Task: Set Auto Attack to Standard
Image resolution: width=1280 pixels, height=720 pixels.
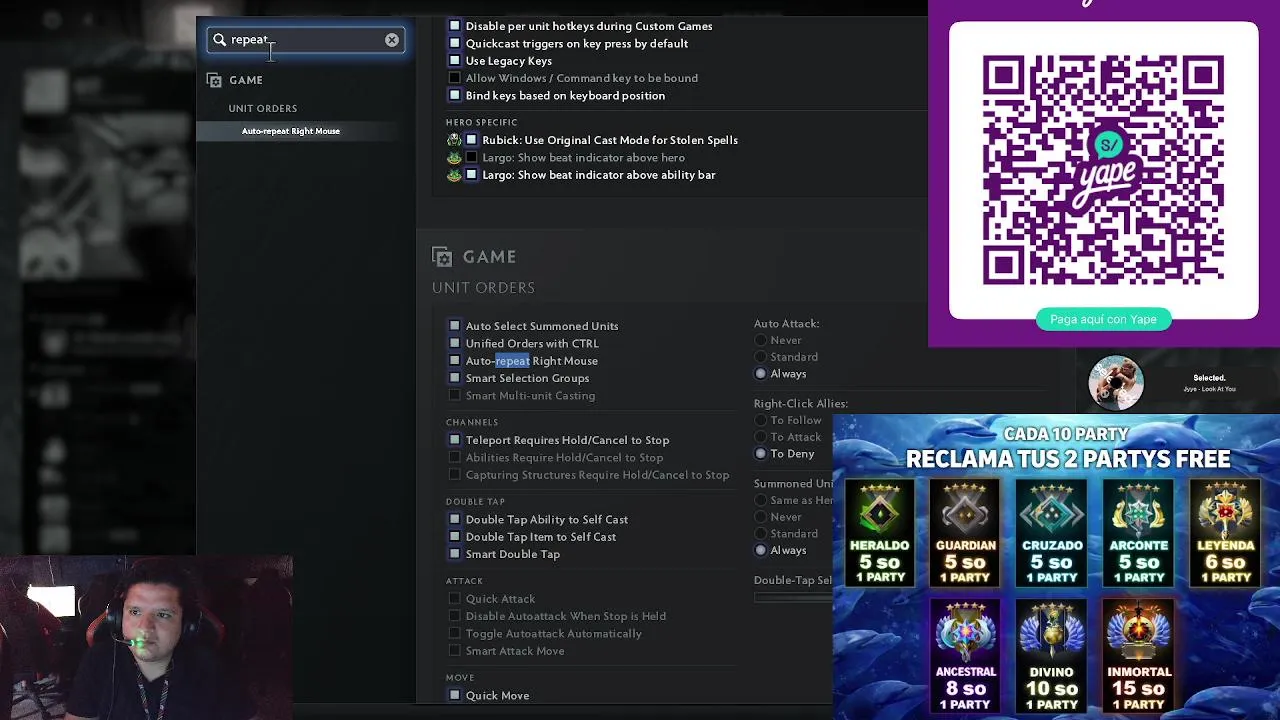Action: click(x=761, y=357)
